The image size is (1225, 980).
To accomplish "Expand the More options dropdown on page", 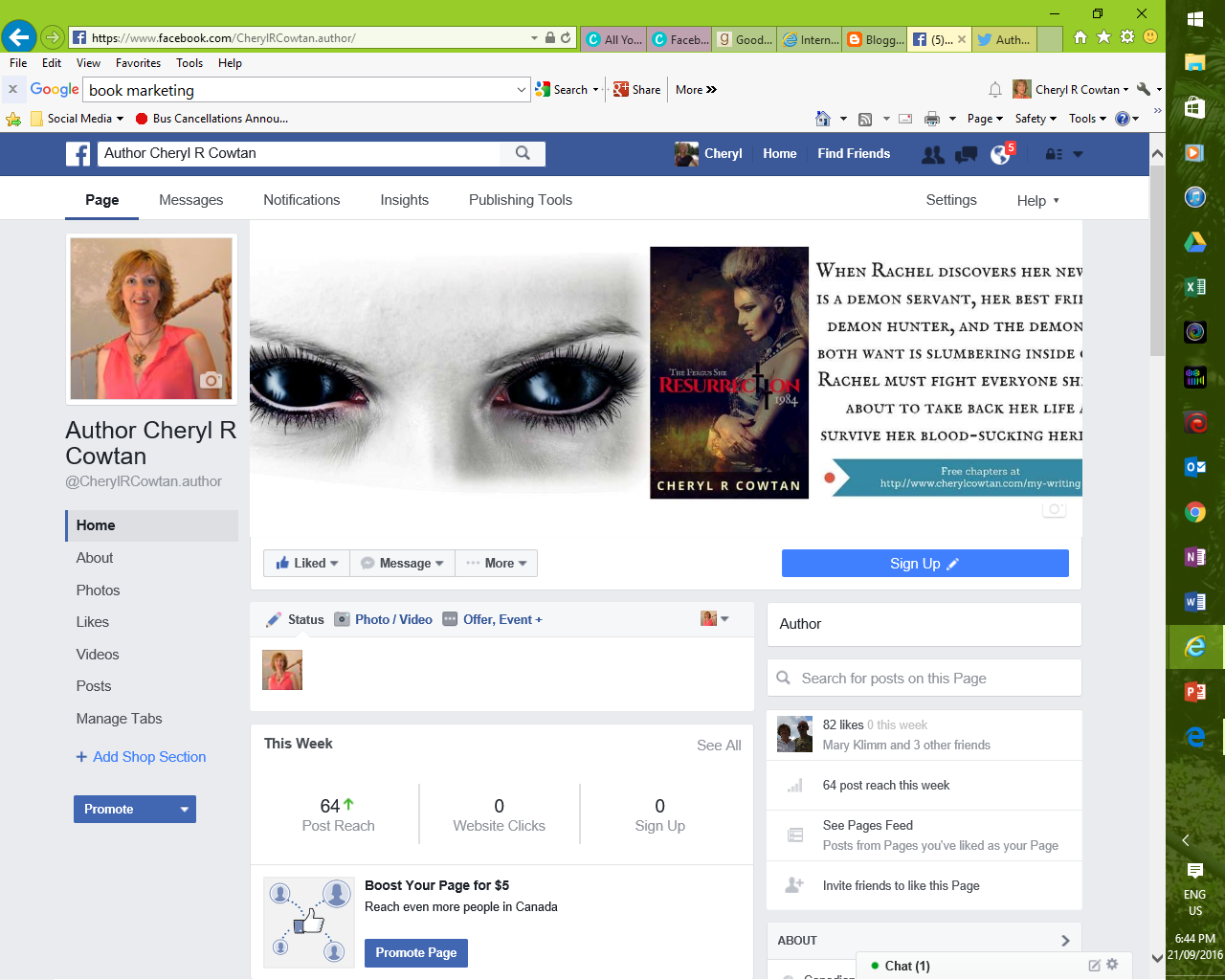I will click(496, 564).
